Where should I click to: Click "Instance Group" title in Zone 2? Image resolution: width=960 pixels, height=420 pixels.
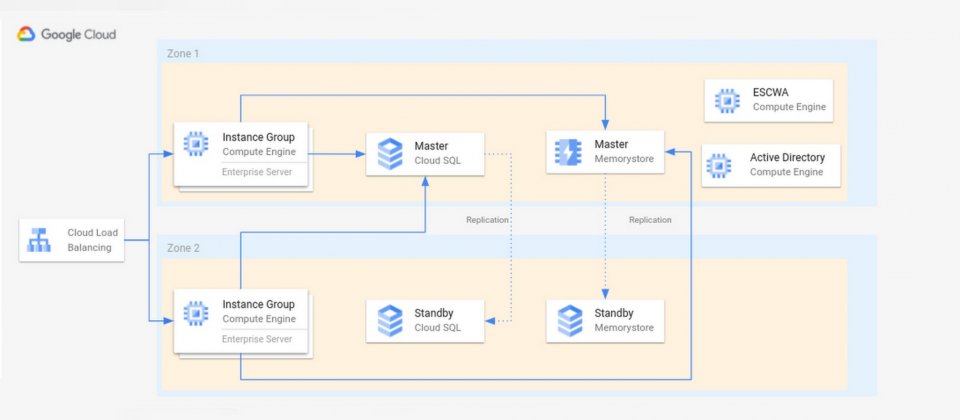click(258, 304)
